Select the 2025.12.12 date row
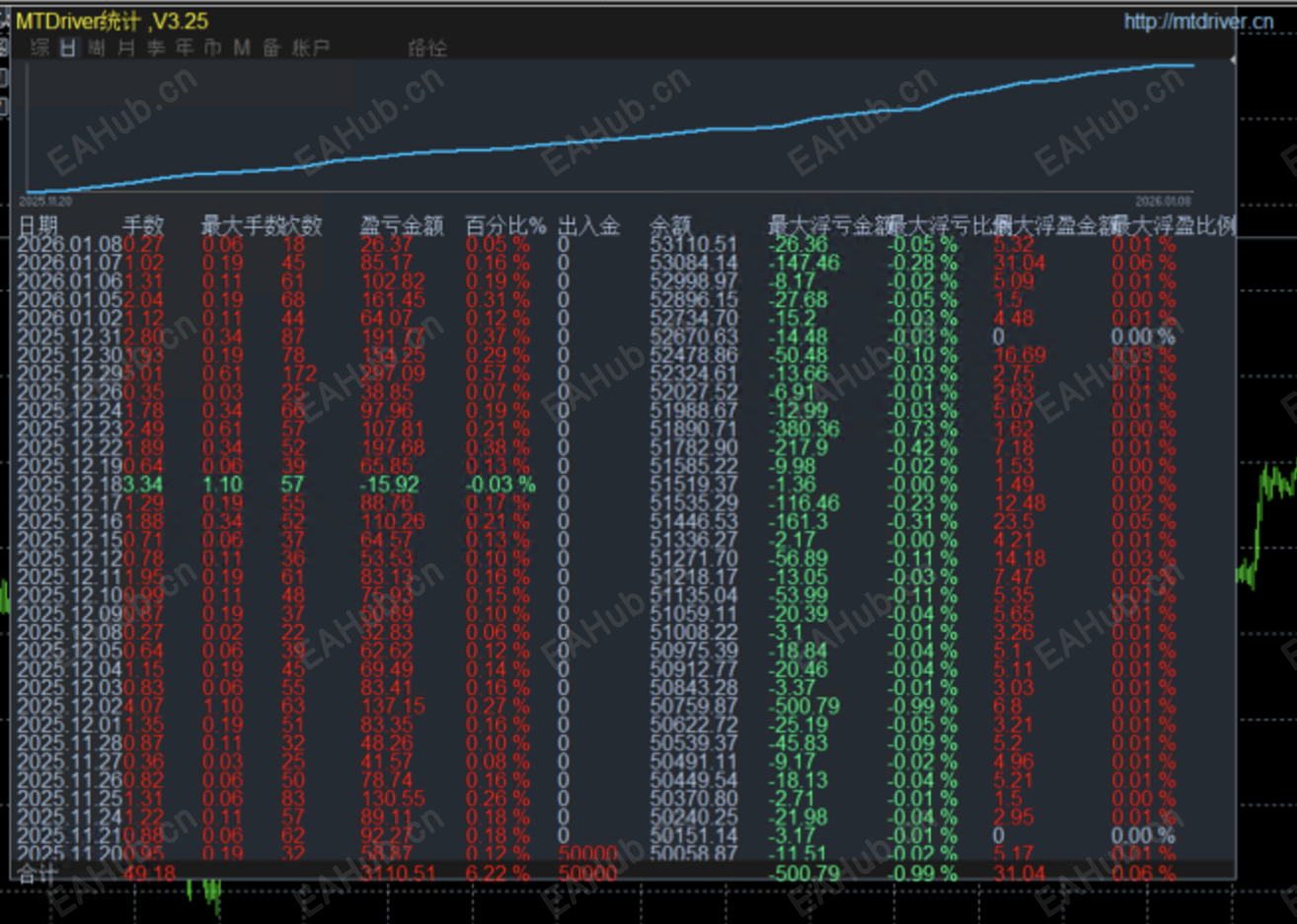Viewport: 1297px width, 924px height. coord(70,559)
